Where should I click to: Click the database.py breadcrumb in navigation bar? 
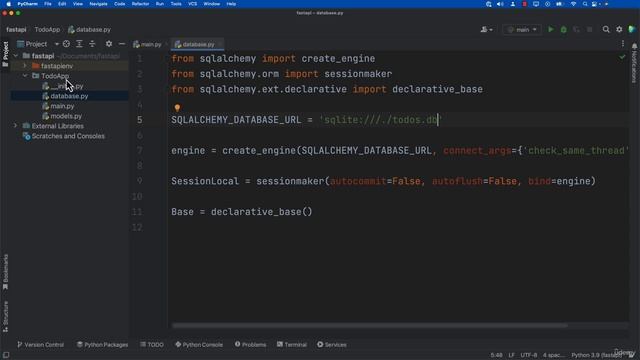[x=89, y=29]
